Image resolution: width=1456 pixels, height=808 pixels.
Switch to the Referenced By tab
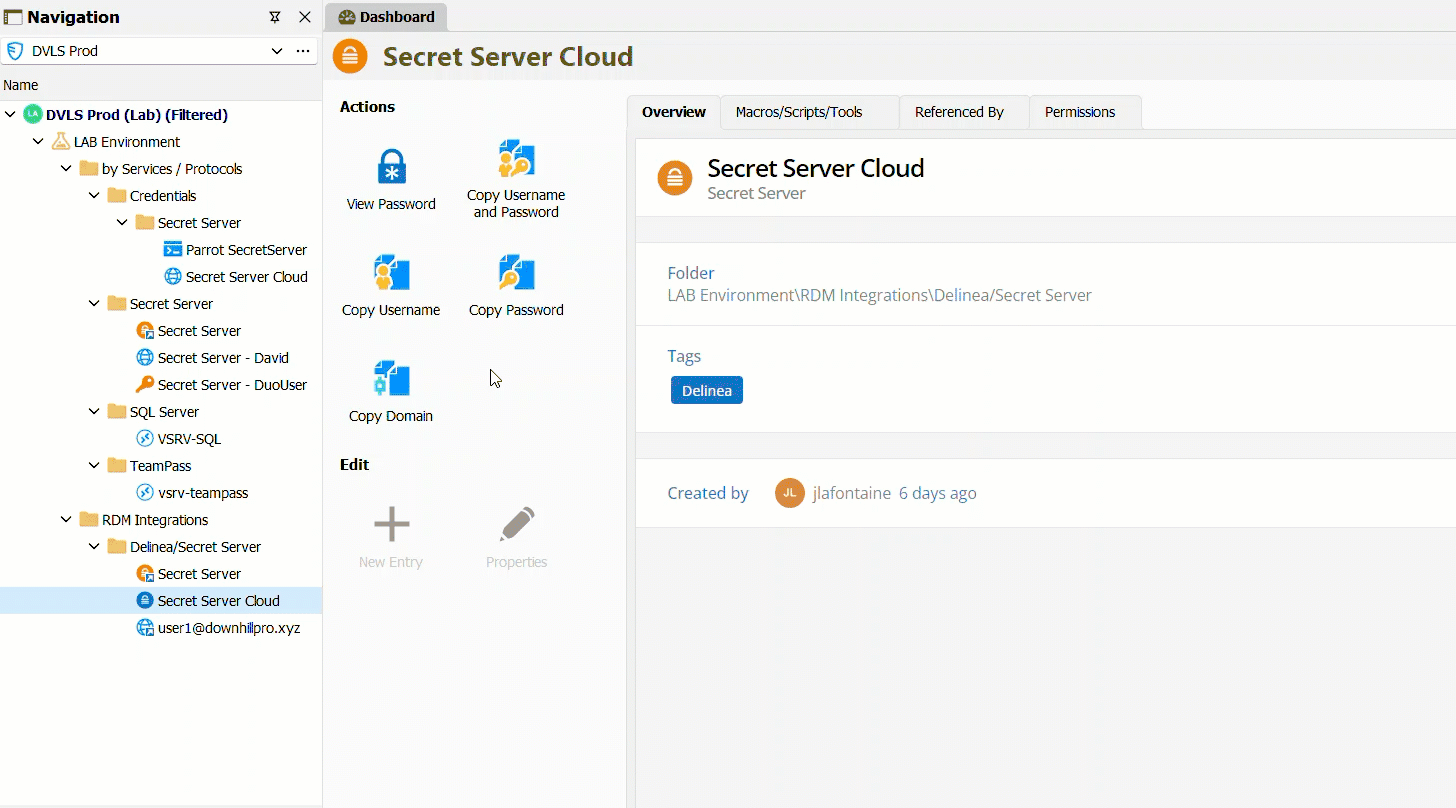pyautogui.click(x=958, y=112)
